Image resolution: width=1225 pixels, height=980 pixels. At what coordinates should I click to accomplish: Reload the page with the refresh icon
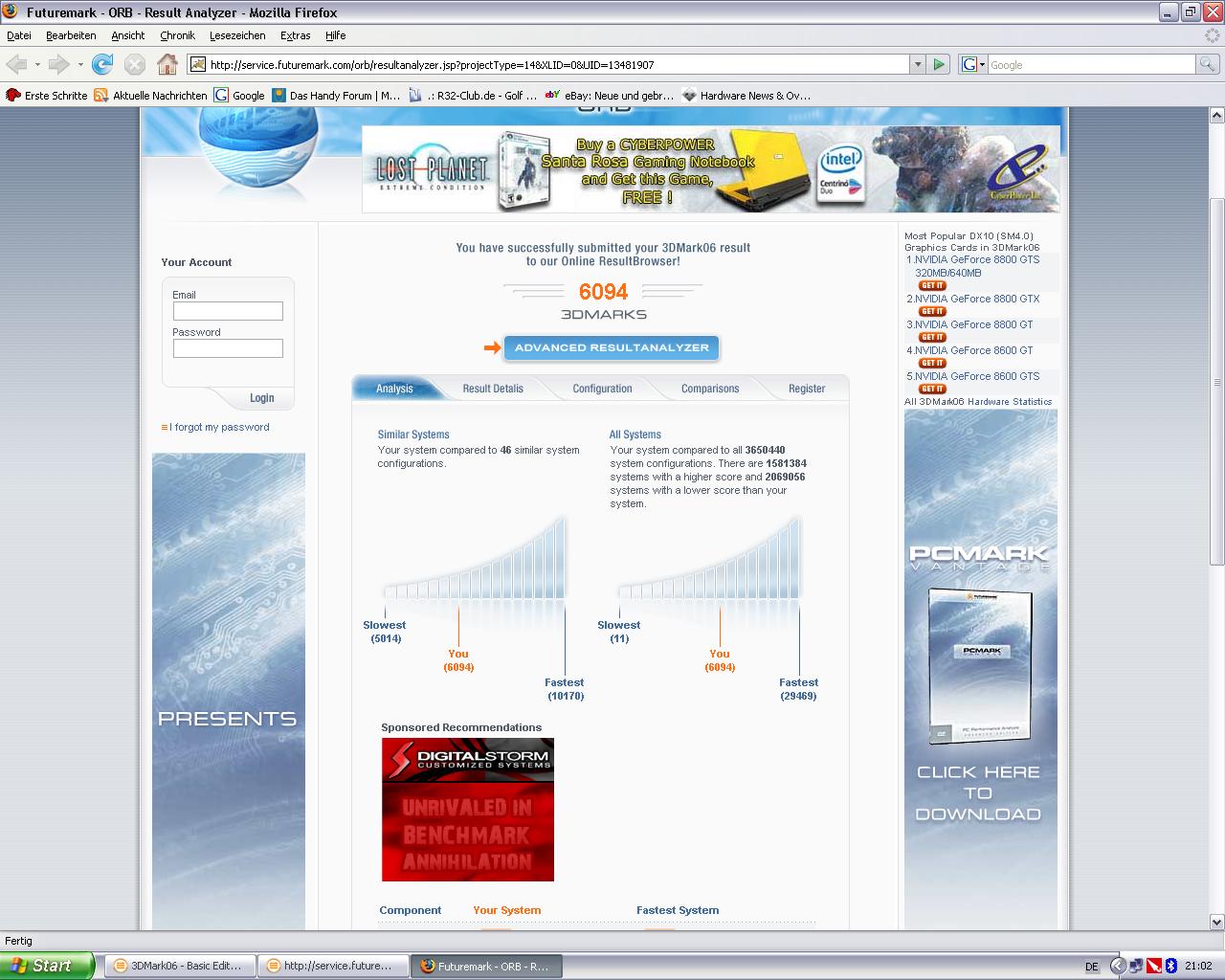point(102,64)
